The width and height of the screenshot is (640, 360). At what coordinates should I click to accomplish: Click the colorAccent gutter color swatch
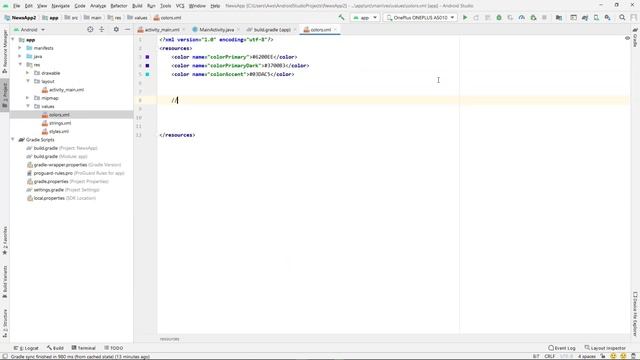tap(147, 74)
